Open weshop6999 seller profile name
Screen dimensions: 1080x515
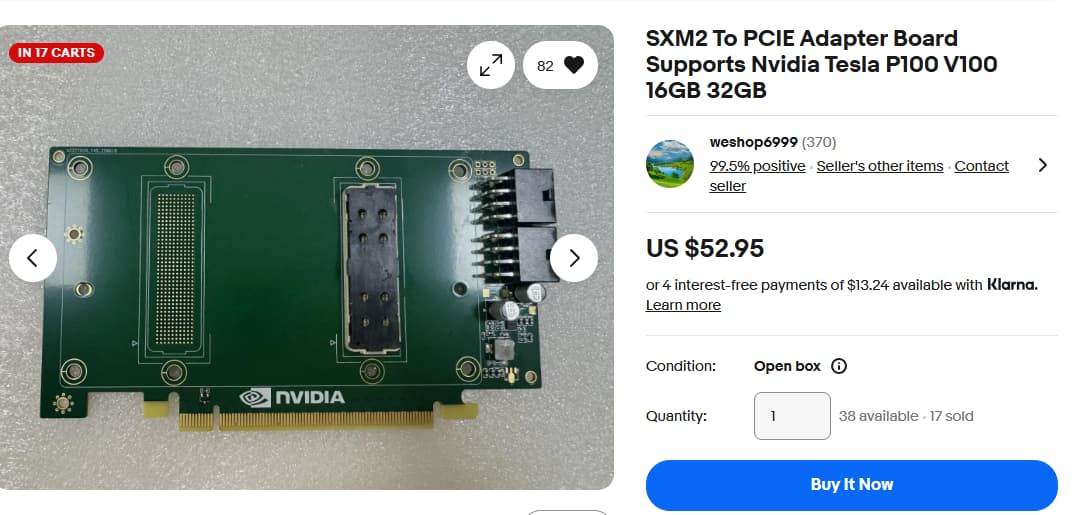pos(754,143)
